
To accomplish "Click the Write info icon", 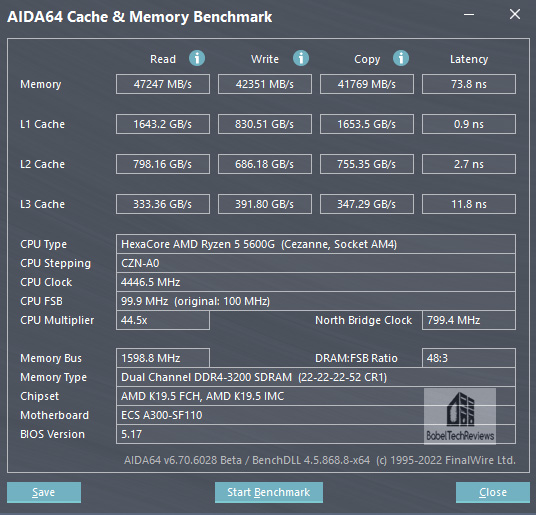I will tap(301, 58).
